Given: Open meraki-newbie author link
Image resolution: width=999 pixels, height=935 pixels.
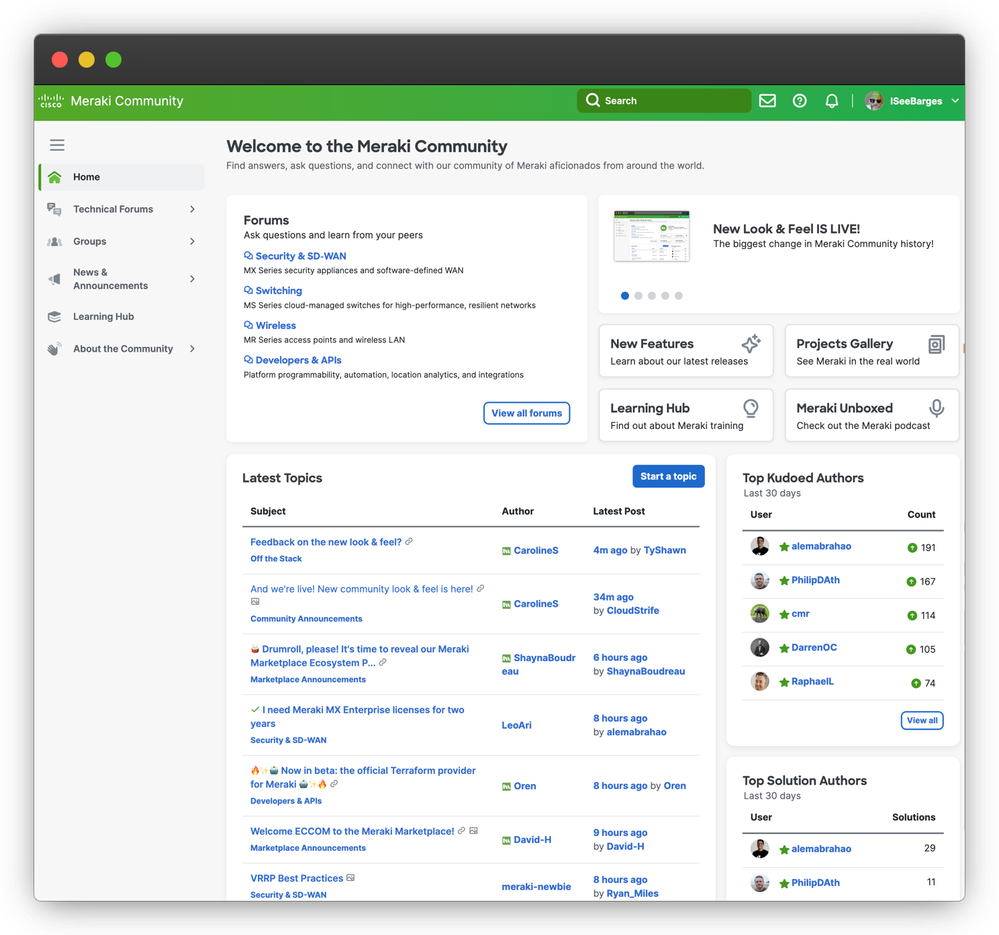Looking at the screenshot, I should tap(536, 887).
